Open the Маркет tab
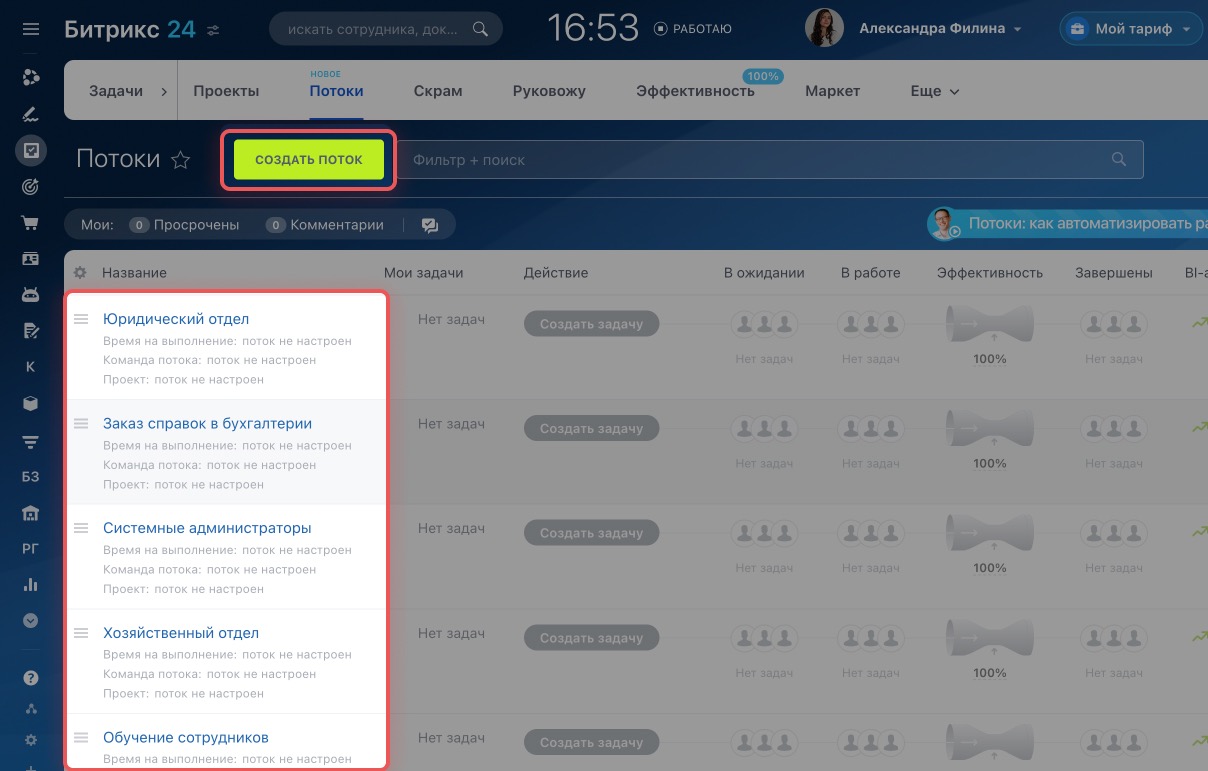The width and height of the screenshot is (1208, 771). coord(832,90)
